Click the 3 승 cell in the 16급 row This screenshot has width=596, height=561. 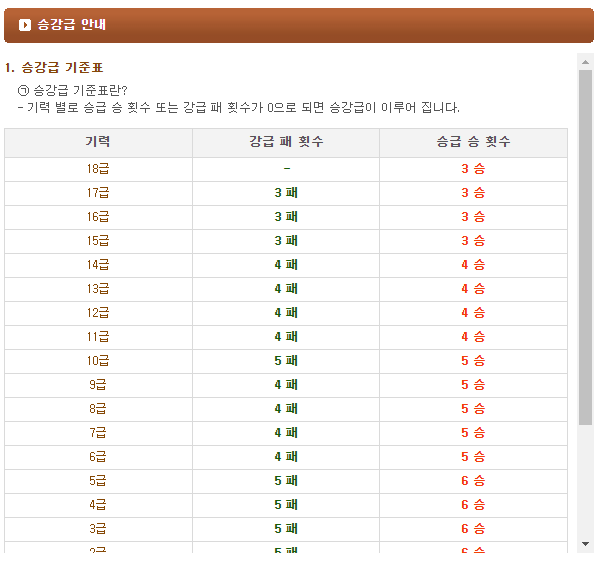[x=473, y=217]
